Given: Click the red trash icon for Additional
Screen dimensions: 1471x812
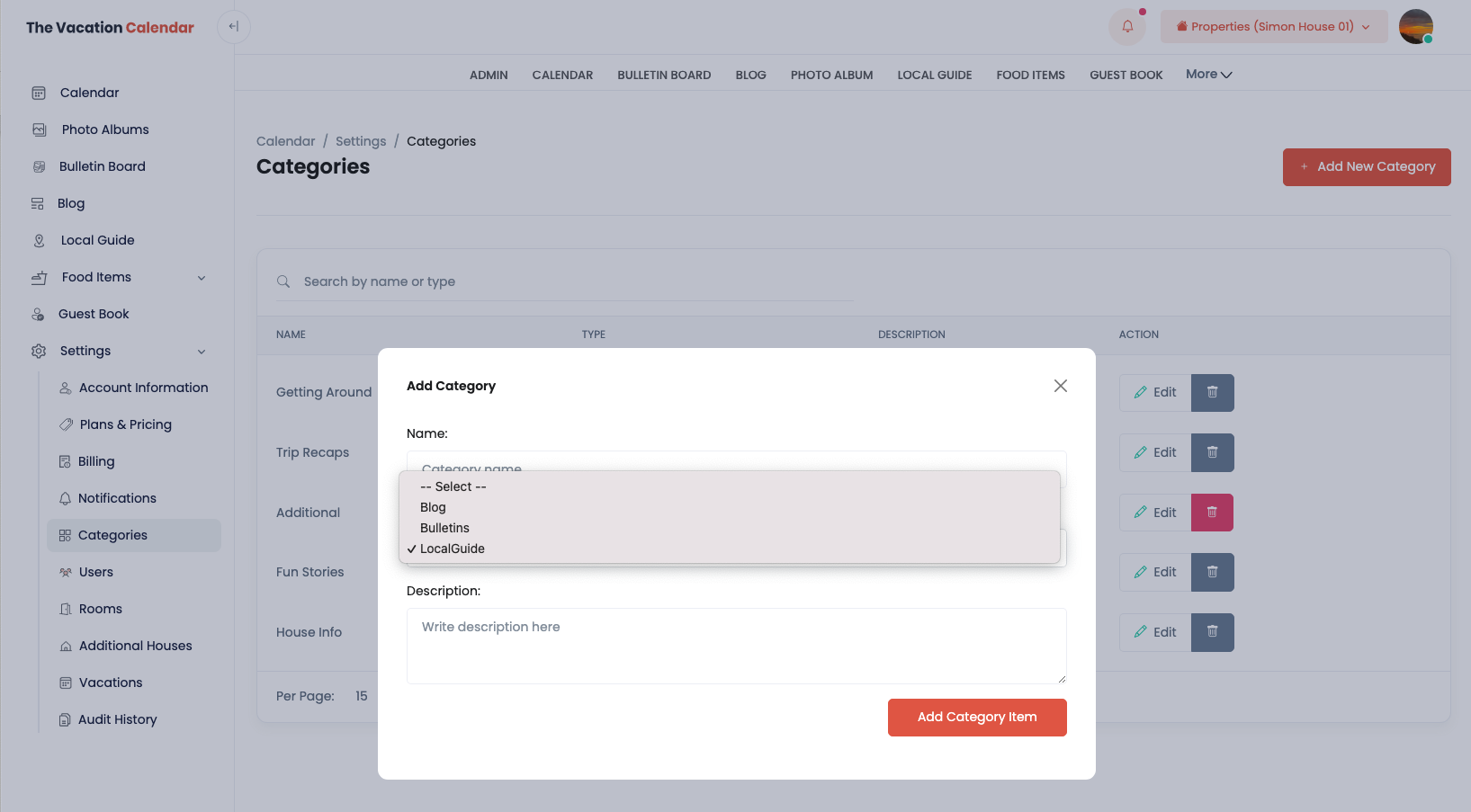Looking at the screenshot, I should tap(1212, 513).
